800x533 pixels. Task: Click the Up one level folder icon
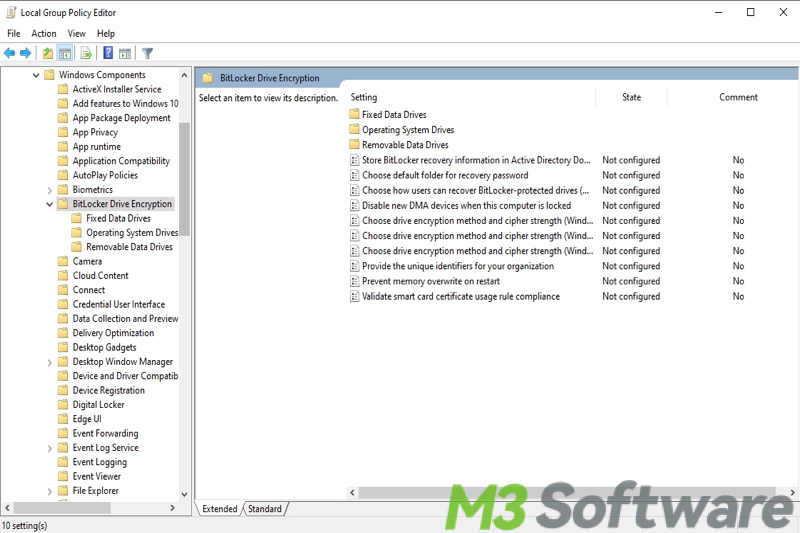point(48,53)
